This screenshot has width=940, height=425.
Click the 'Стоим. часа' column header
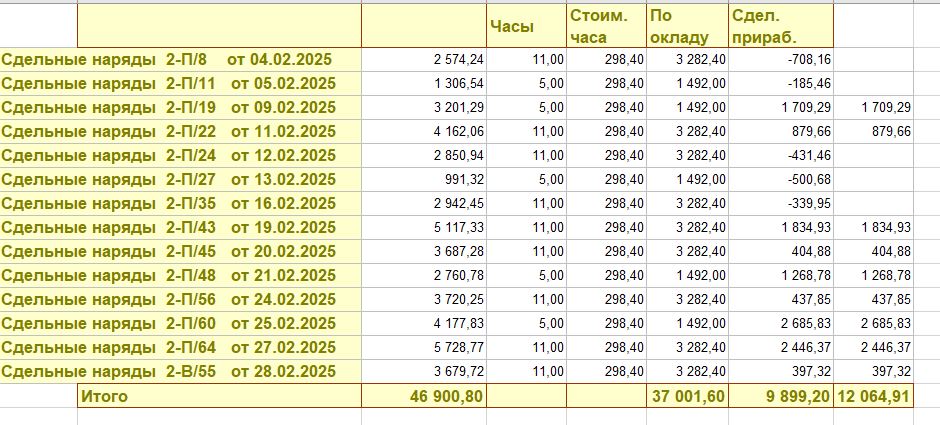click(x=607, y=26)
